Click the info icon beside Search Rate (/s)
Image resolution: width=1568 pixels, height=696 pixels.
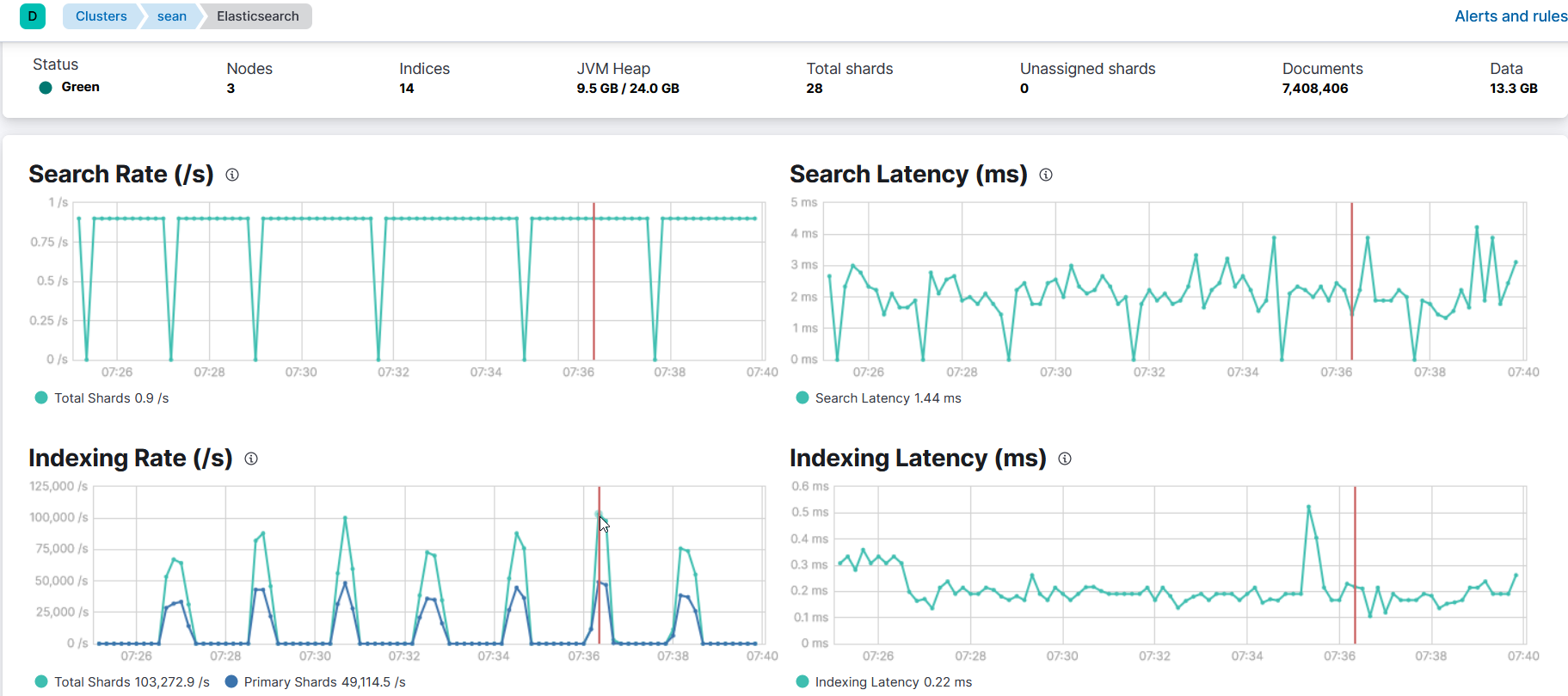coord(232,175)
